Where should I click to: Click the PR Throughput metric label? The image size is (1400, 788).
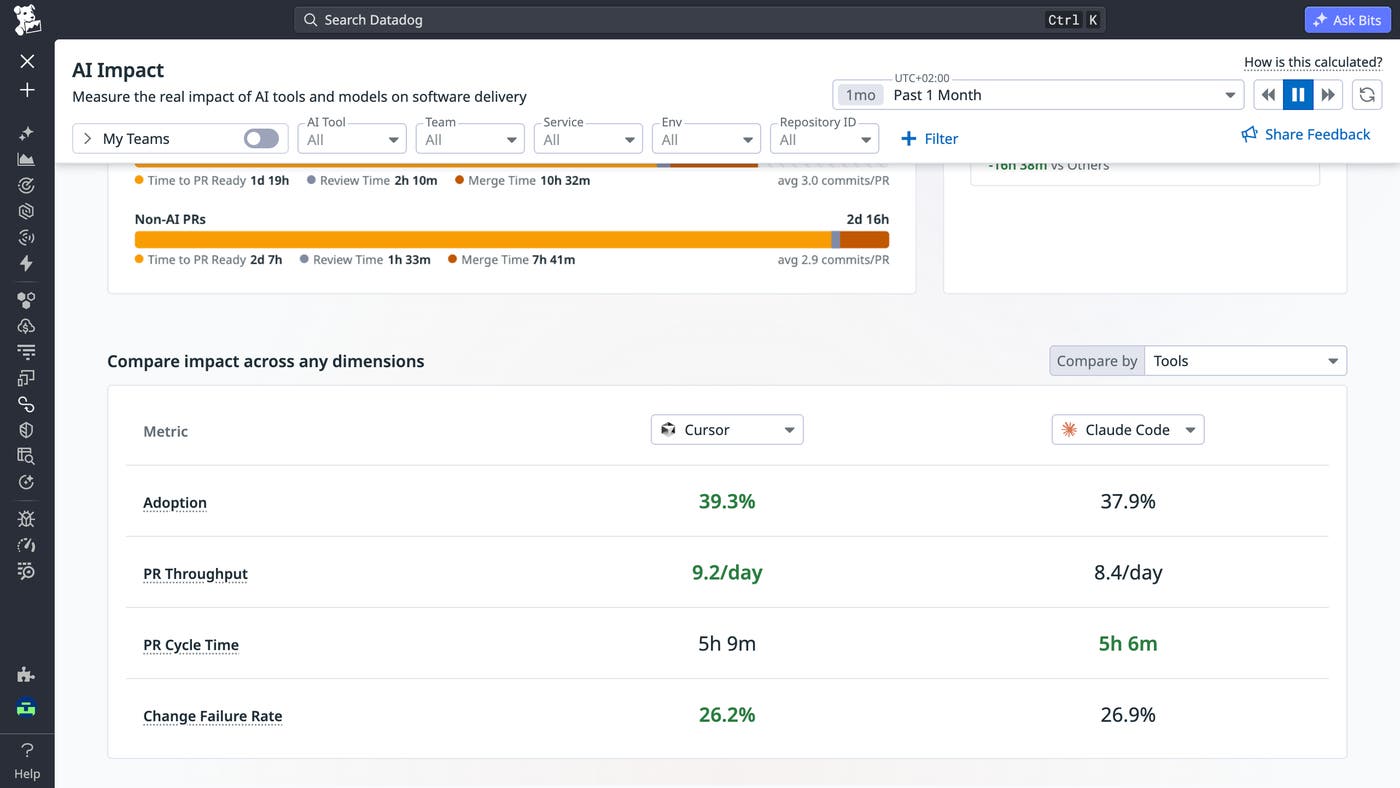pos(195,574)
